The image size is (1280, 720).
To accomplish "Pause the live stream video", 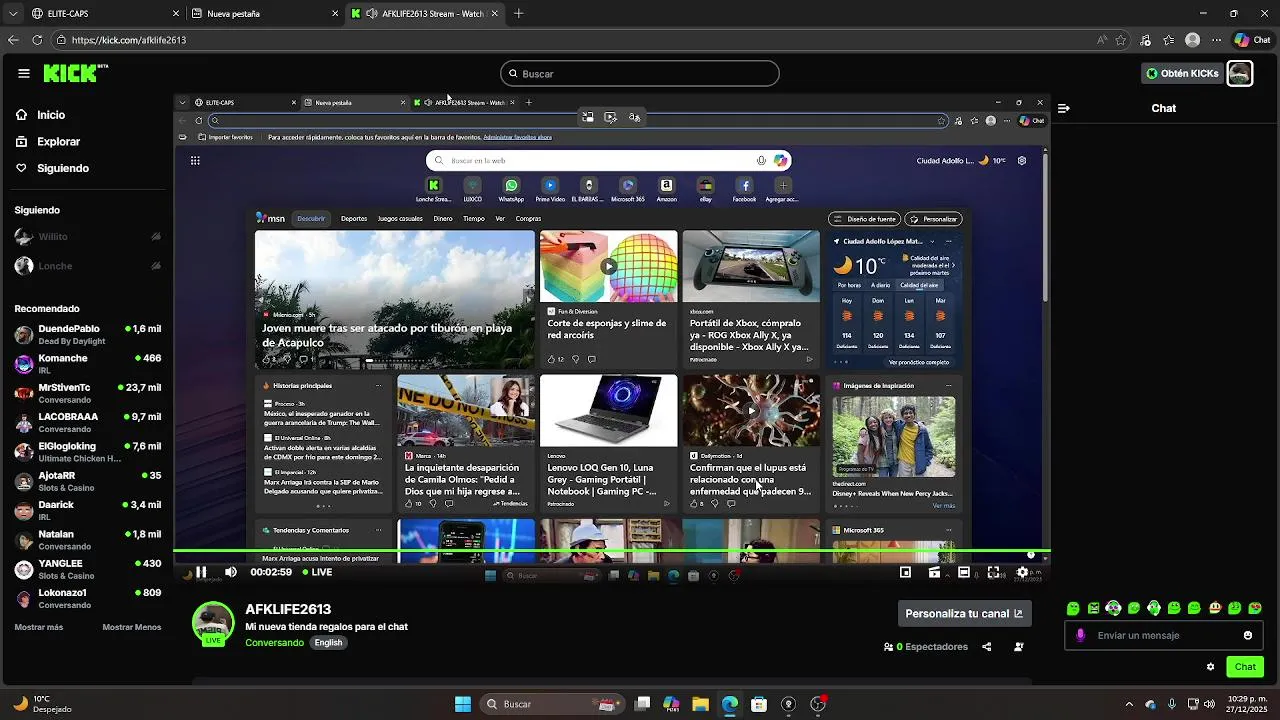I will tap(201, 572).
